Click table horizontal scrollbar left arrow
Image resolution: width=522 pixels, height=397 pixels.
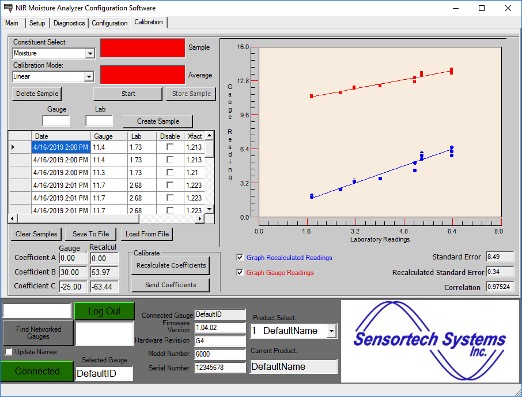(12, 219)
